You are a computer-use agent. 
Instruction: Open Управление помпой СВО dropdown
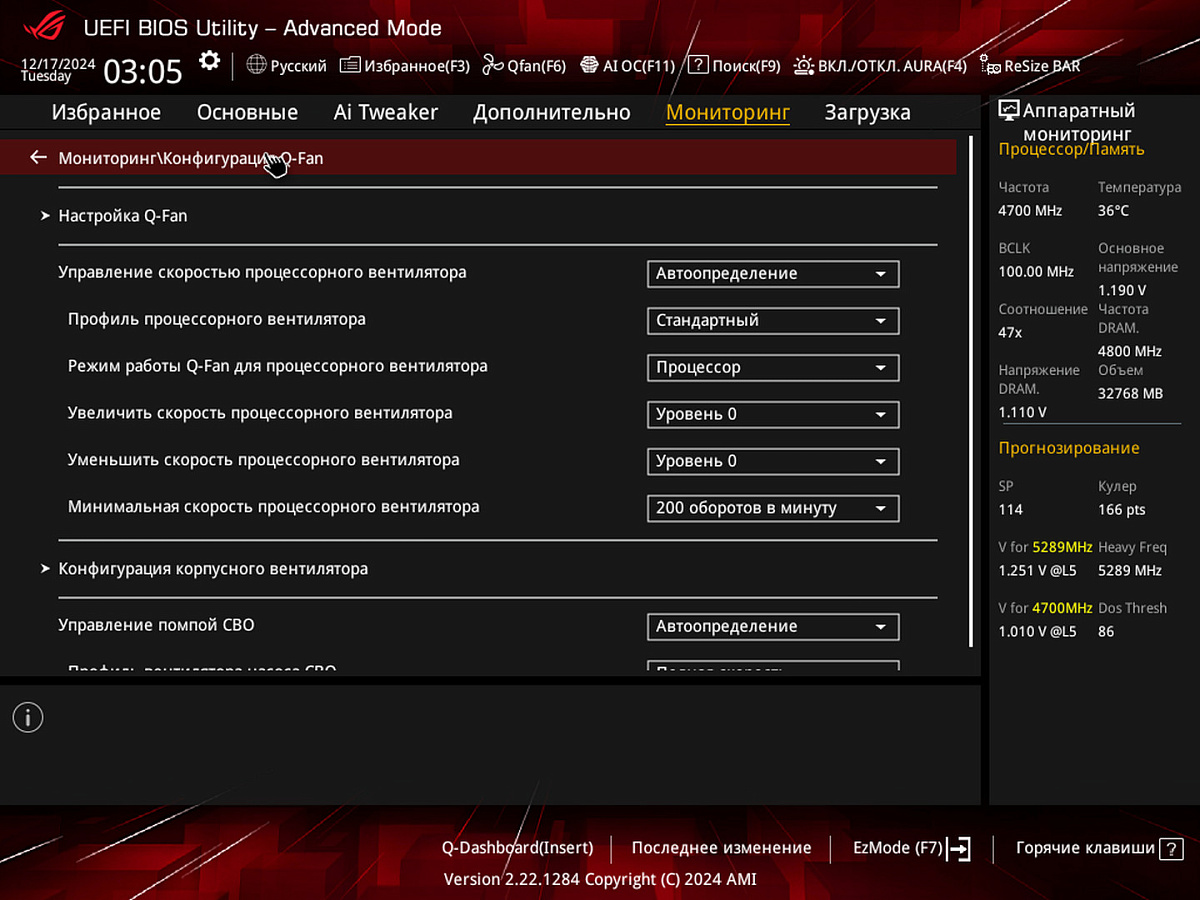coord(773,627)
